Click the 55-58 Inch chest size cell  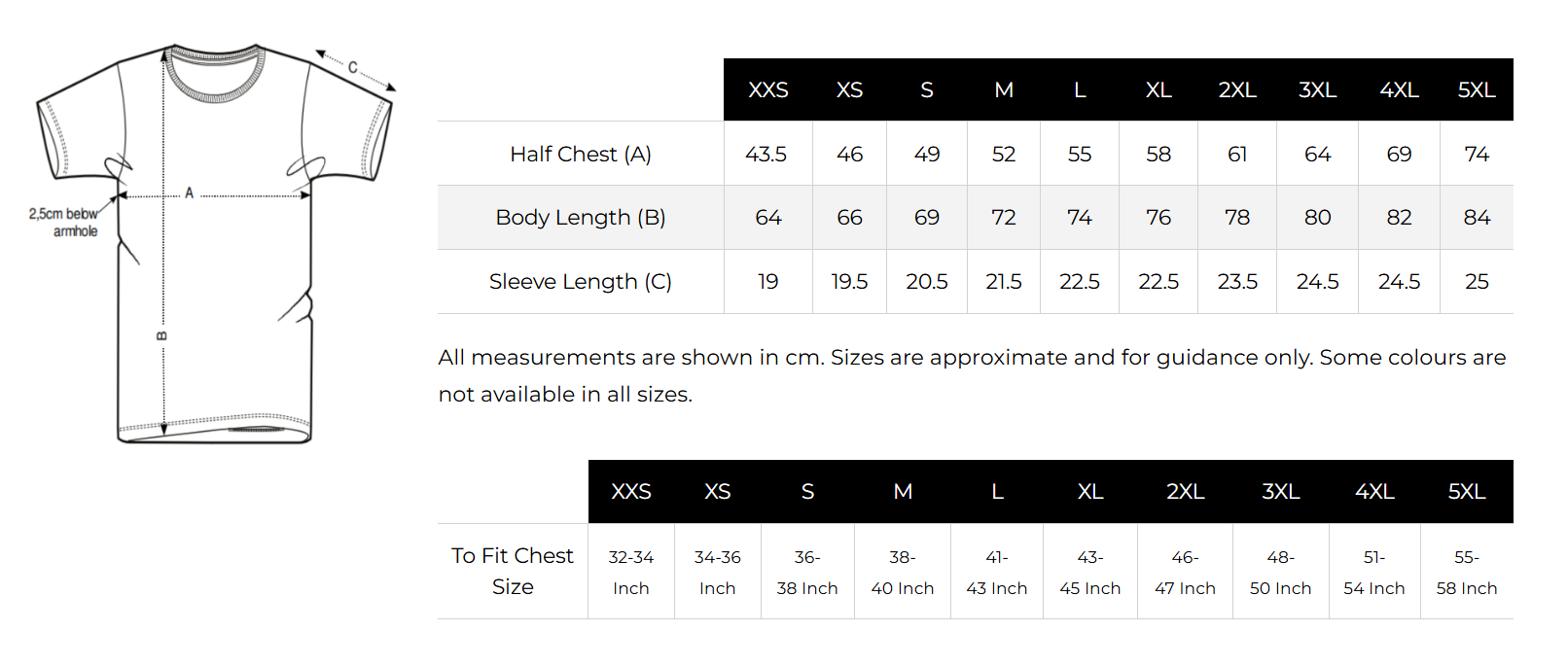tap(1467, 572)
